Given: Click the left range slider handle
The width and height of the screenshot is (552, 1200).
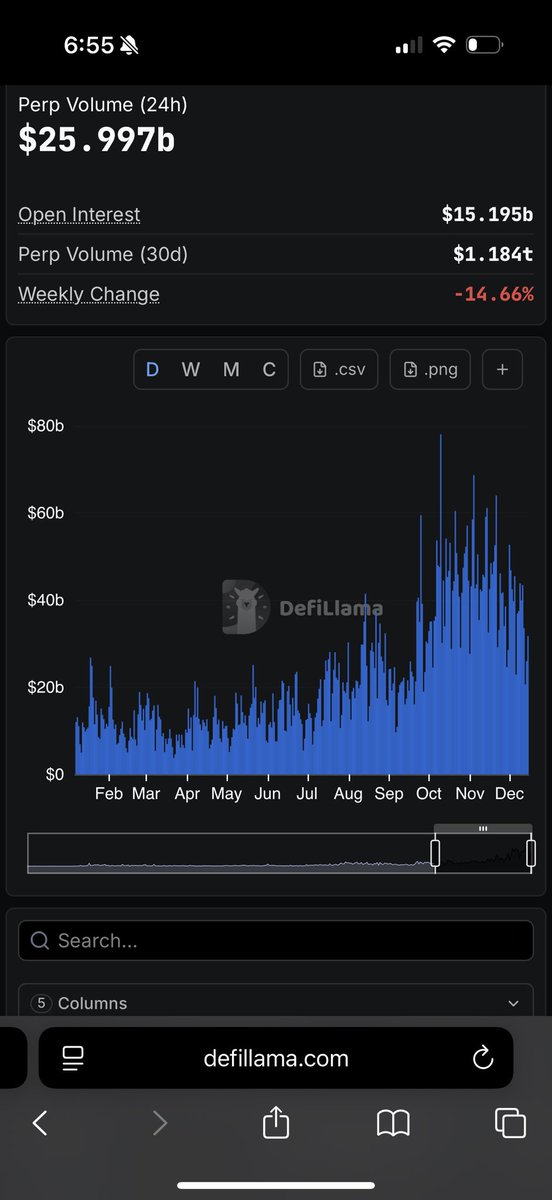Looking at the screenshot, I should (x=435, y=853).
